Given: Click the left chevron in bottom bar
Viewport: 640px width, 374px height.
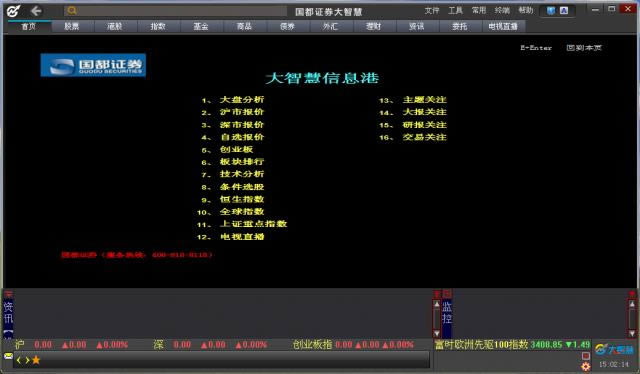Looking at the screenshot, I should [x=19, y=360].
